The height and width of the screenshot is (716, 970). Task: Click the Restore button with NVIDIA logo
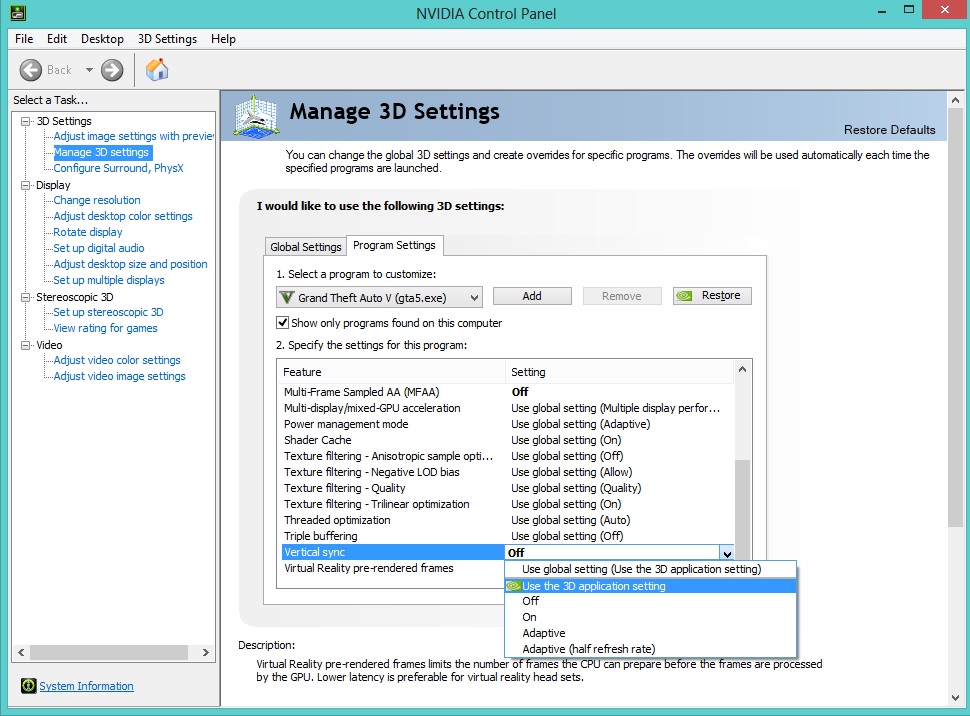[x=712, y=296]
